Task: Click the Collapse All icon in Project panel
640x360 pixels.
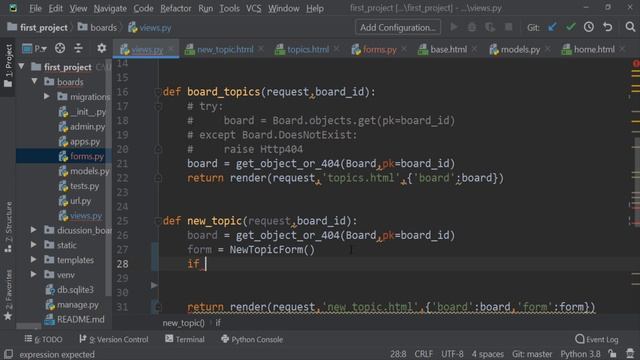Action: 78,49
